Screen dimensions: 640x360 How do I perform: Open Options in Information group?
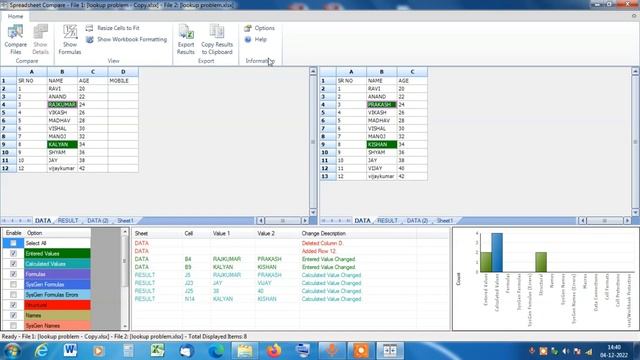click(260, 28)
